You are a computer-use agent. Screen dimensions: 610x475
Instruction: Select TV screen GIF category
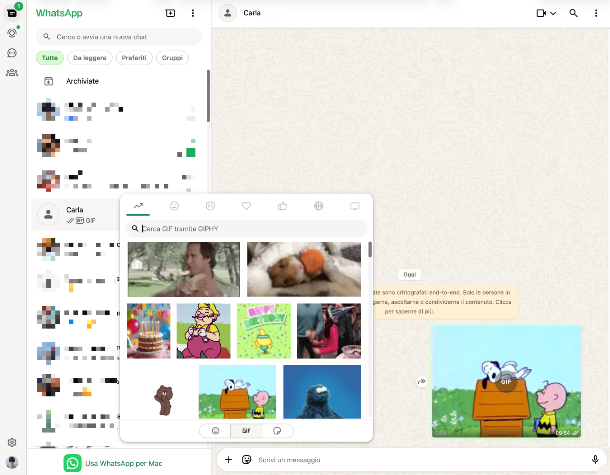[x=354, y=206]
